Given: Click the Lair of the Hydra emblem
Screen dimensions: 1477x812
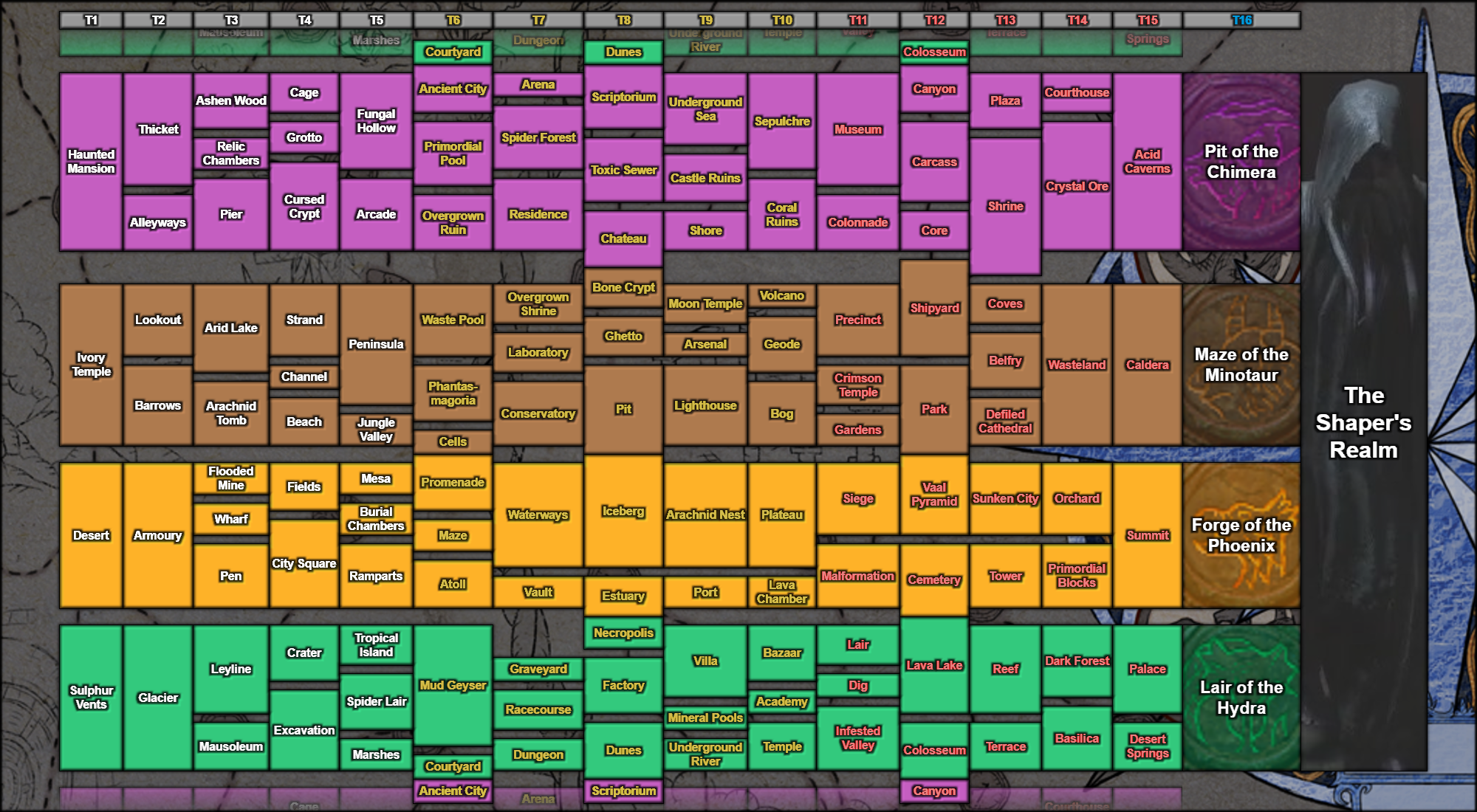Looking at the screenshot, I should click(1241, 698).
